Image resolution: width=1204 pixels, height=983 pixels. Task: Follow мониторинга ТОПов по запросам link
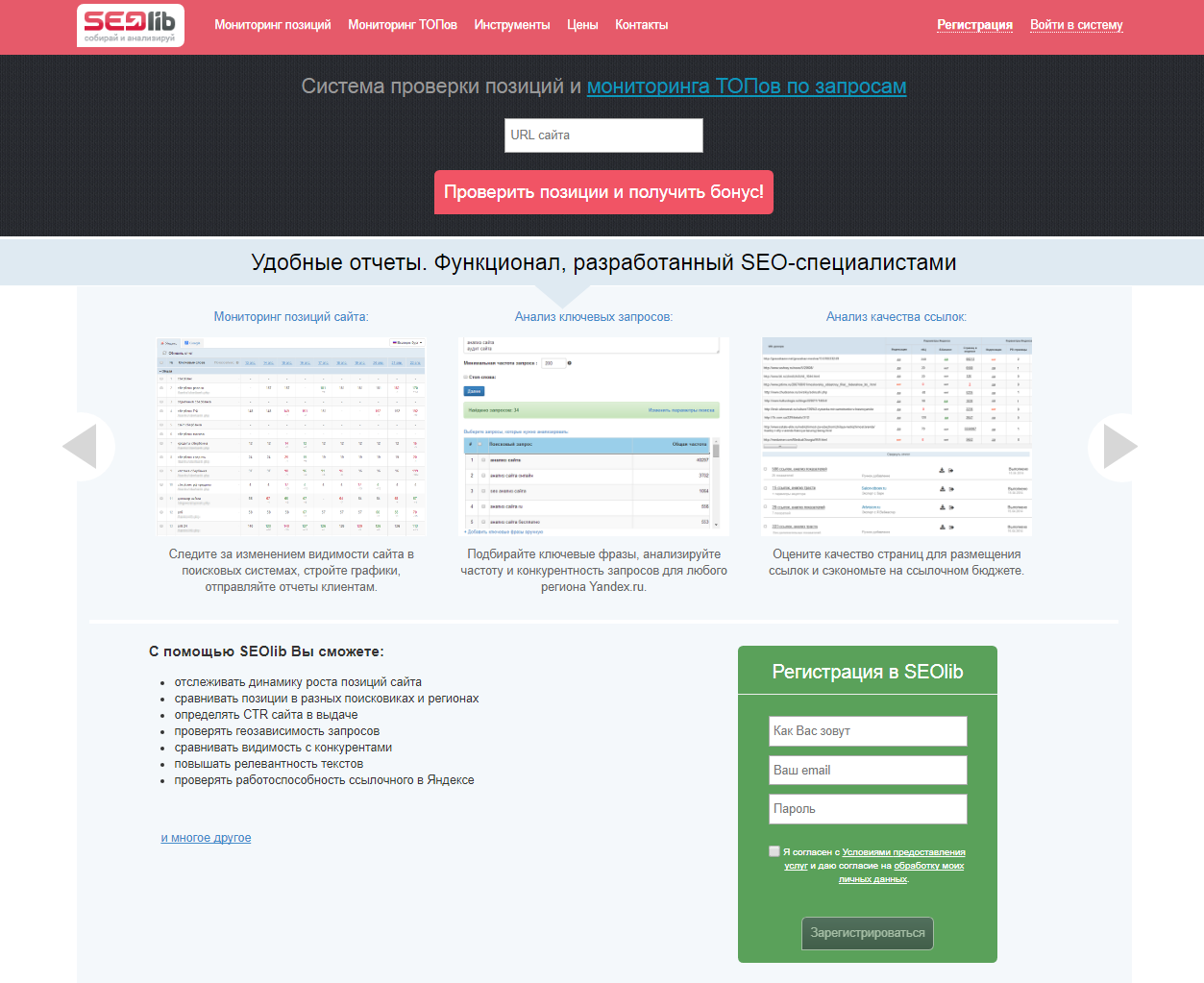[747, 86]
